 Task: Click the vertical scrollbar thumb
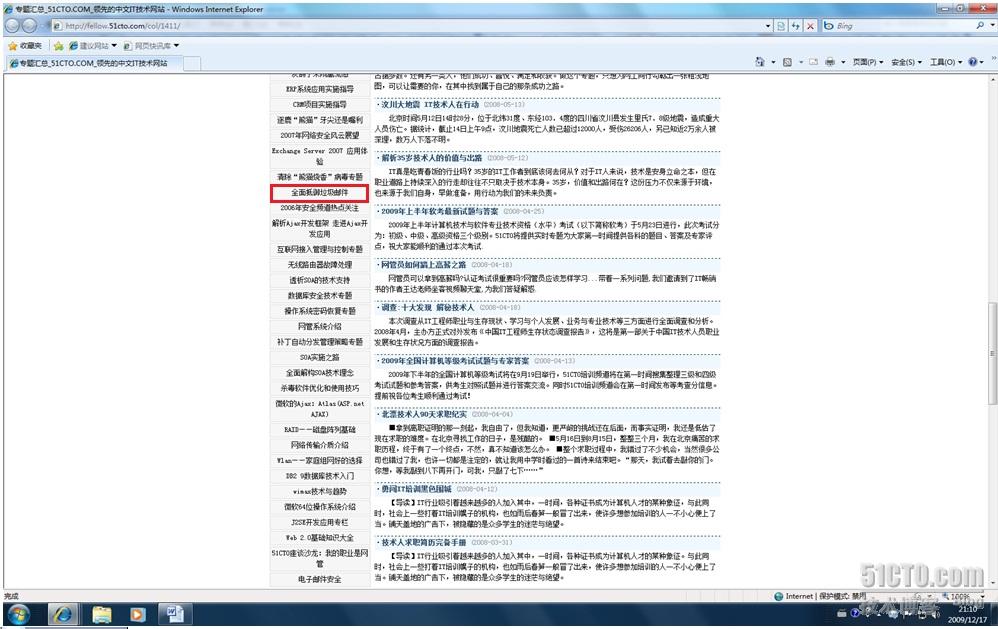pyautogui.click(x=992, y=353)
